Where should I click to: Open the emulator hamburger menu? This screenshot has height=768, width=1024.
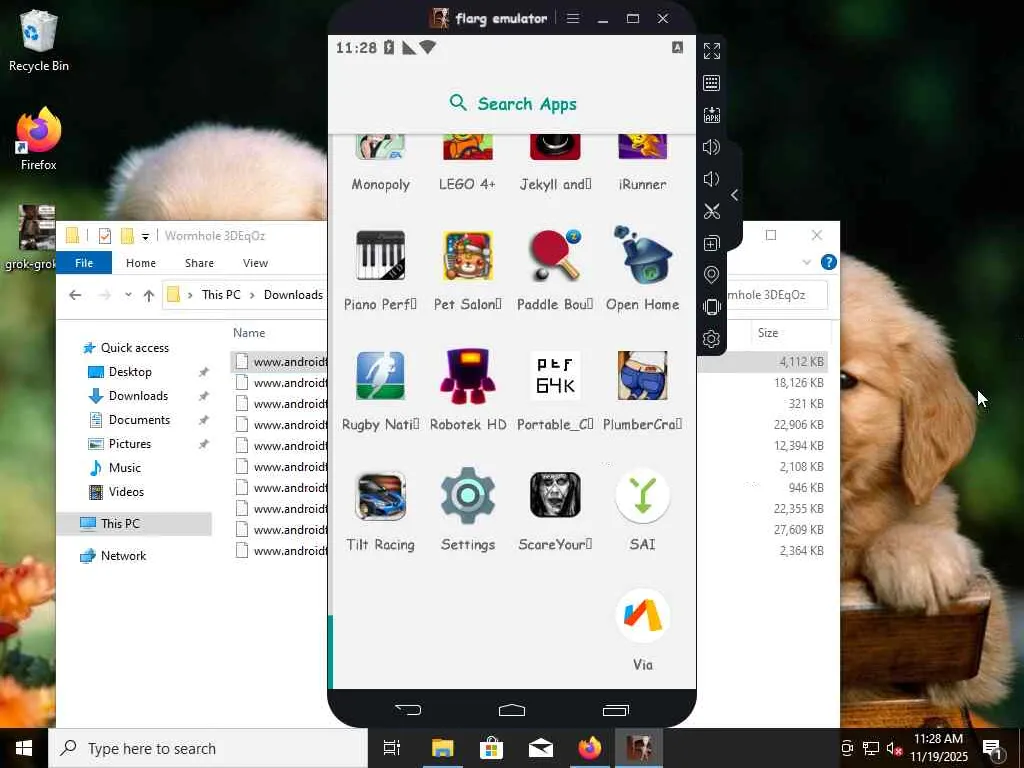click(x=573, y=18)
